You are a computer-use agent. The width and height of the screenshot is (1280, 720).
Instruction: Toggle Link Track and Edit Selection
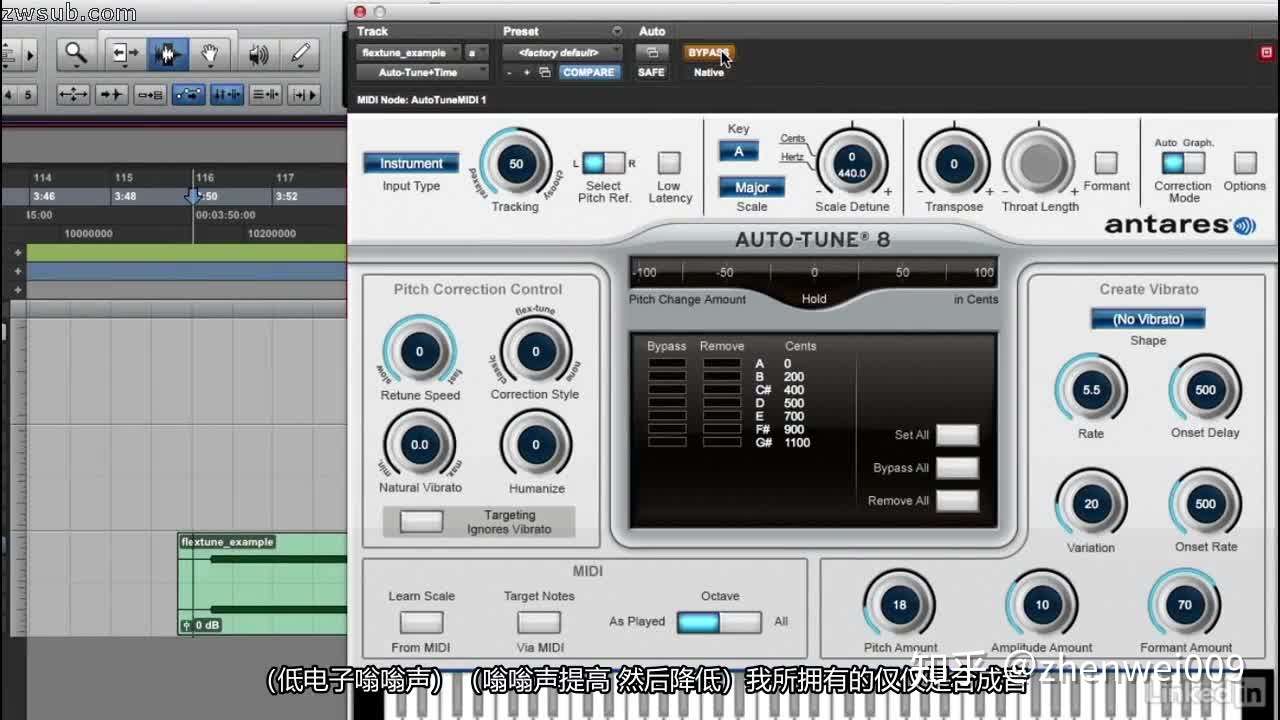[x=265, y=95]
